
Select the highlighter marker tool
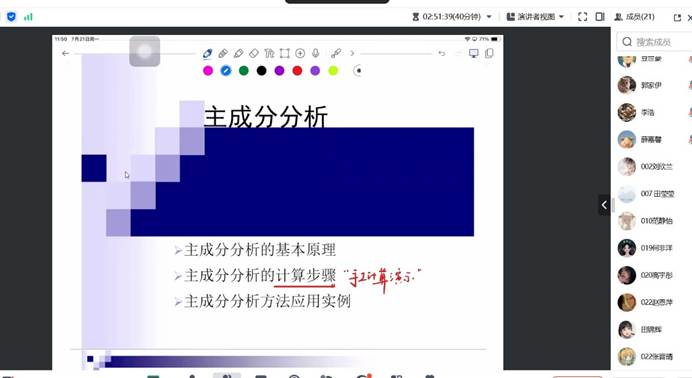238,53
